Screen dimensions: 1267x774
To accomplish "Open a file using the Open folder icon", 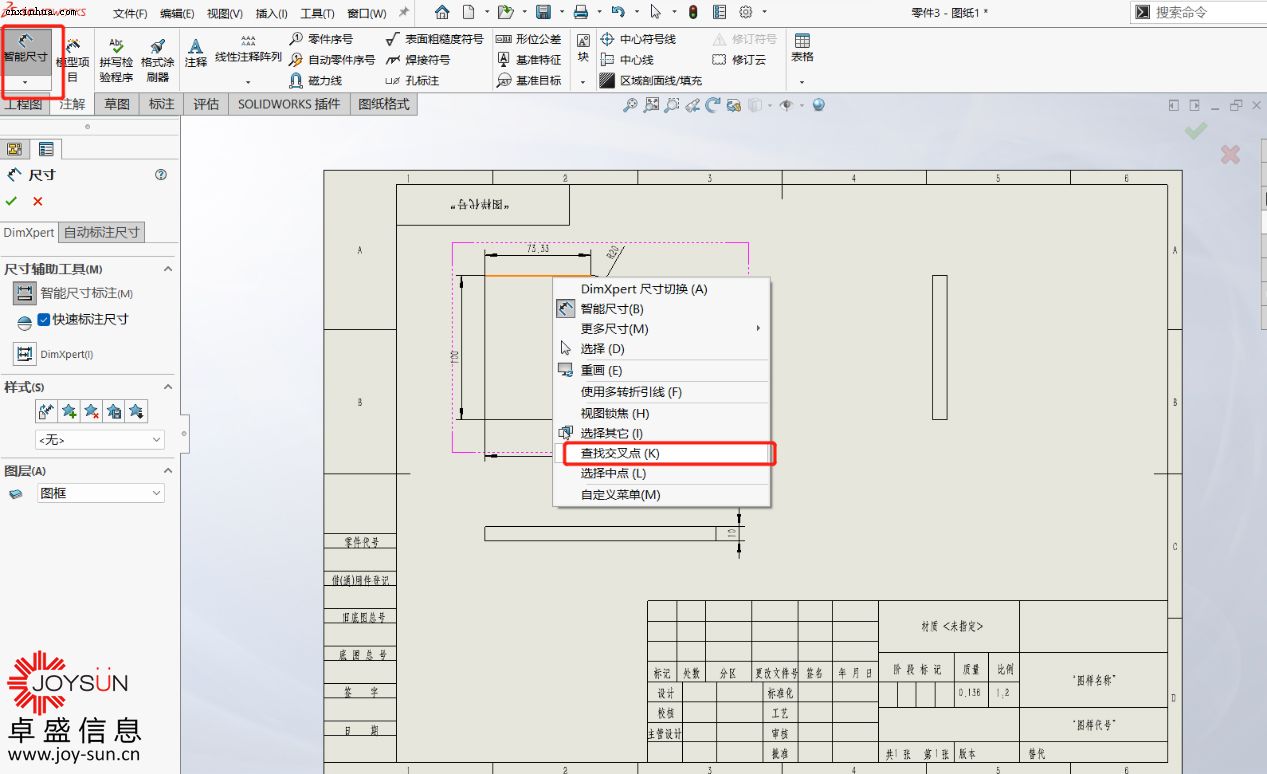I will [505, 12].
